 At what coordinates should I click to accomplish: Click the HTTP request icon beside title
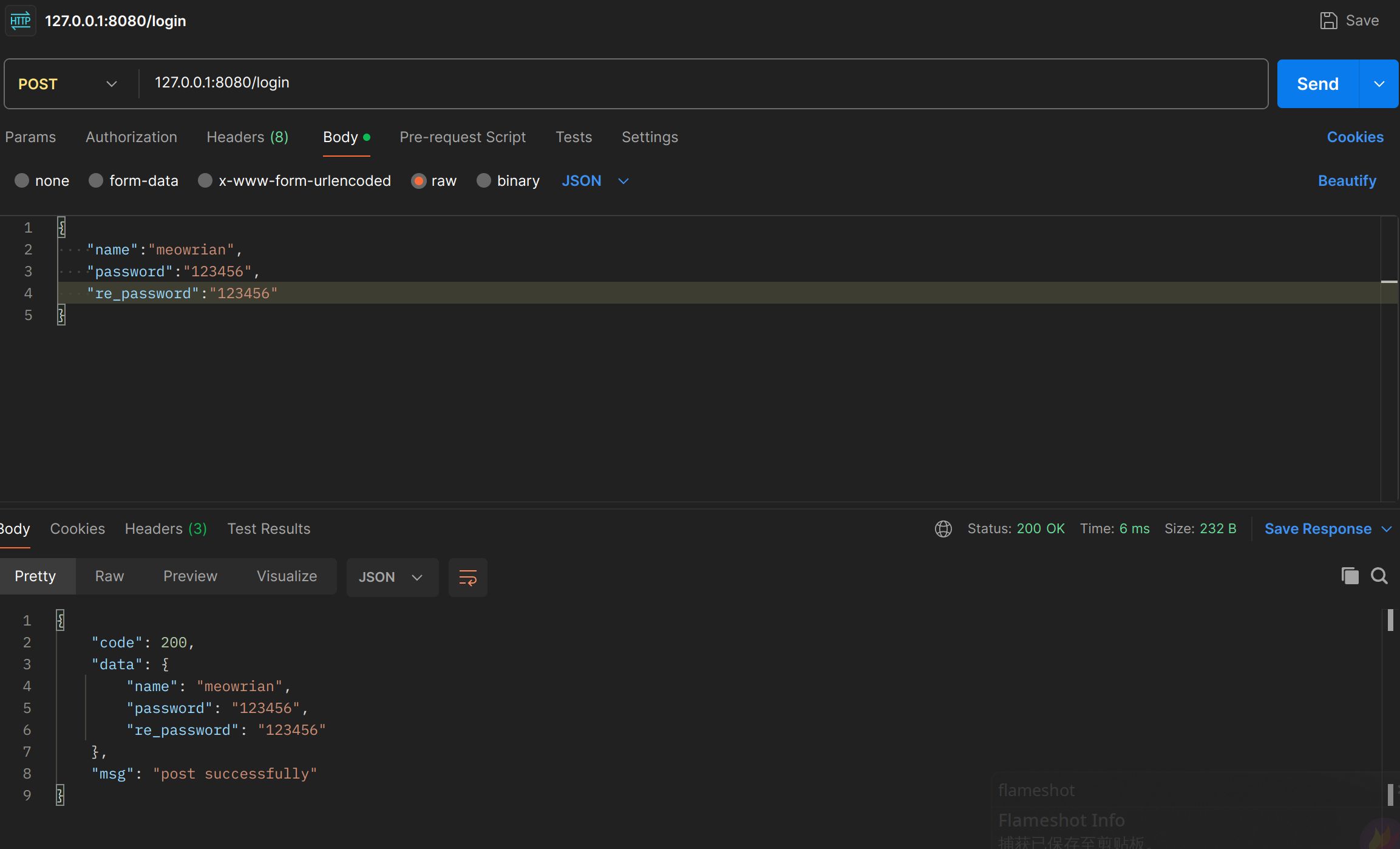pyautogui.click(x=21, y=21)
